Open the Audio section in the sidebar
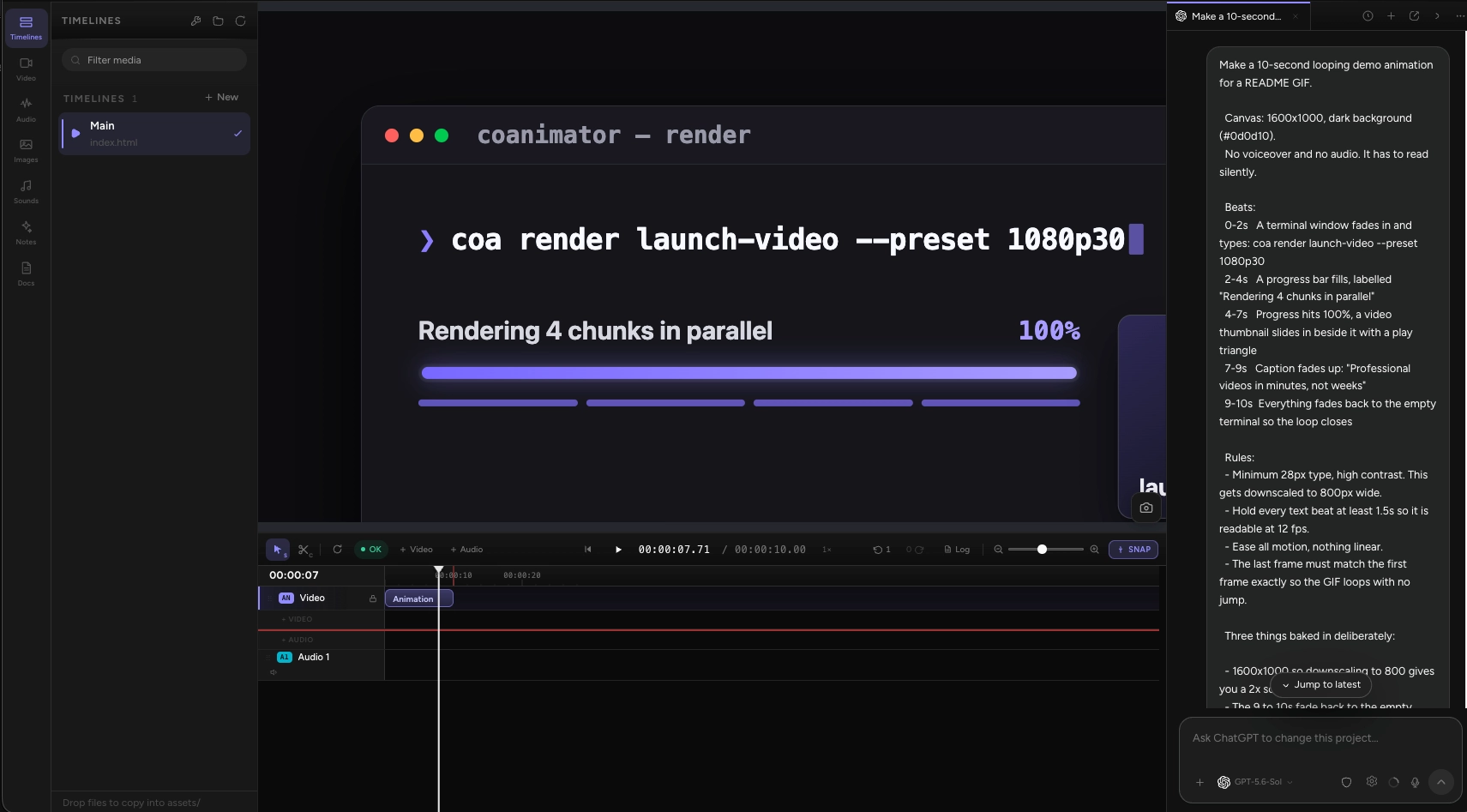Image resolution: width=1467 pixels, height=812 pixels. (26, 110)
